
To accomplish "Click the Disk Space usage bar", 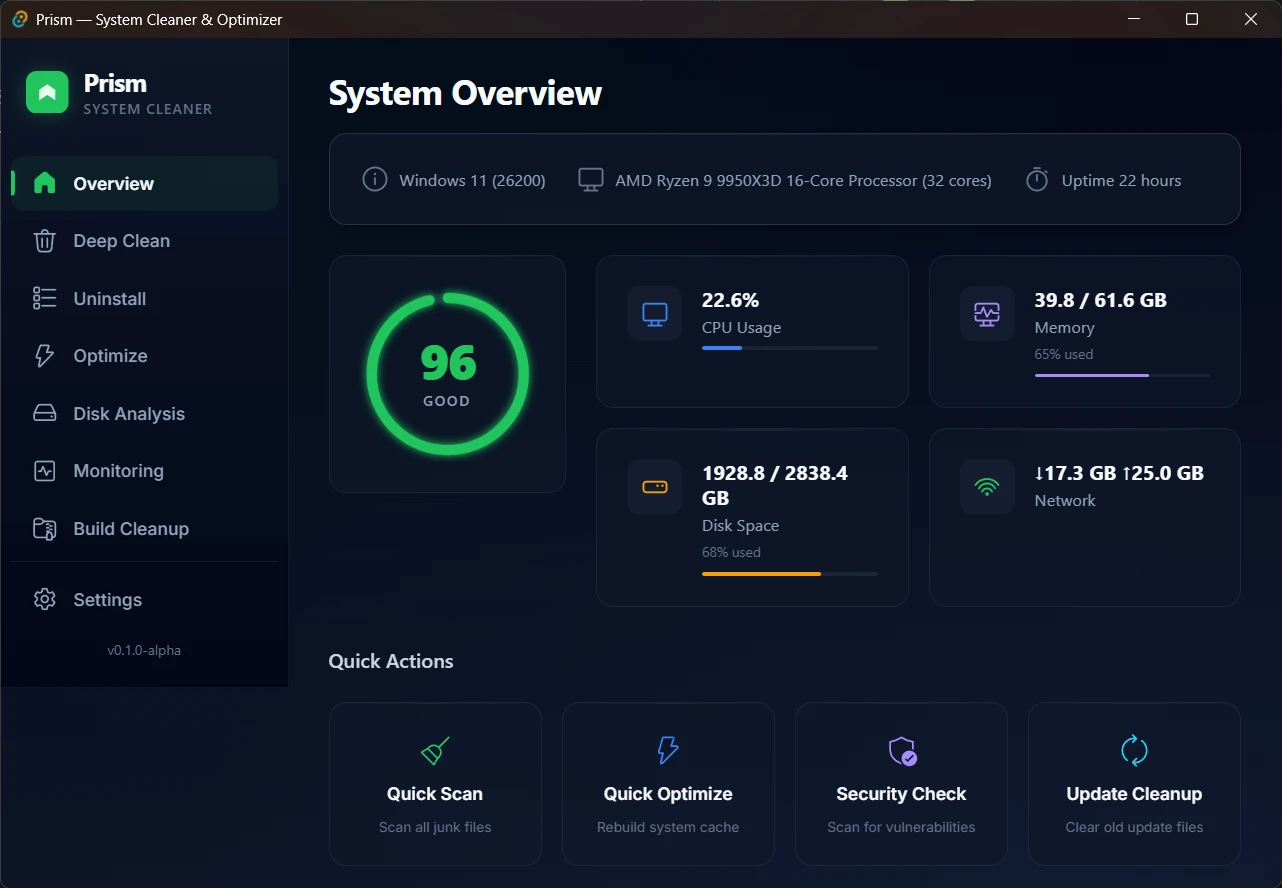I will [790, 574].
